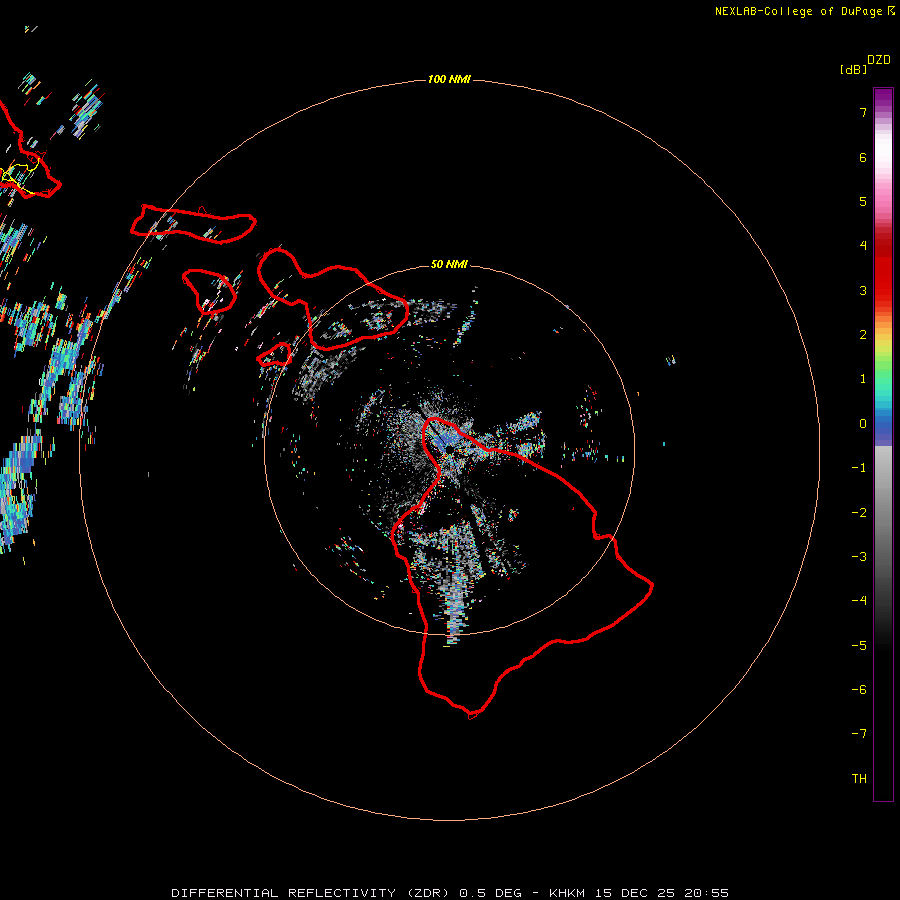This screenshot has width=900, height=900.
Task: Click the 0 value on the color scale
Action: [x=863, y=424]
